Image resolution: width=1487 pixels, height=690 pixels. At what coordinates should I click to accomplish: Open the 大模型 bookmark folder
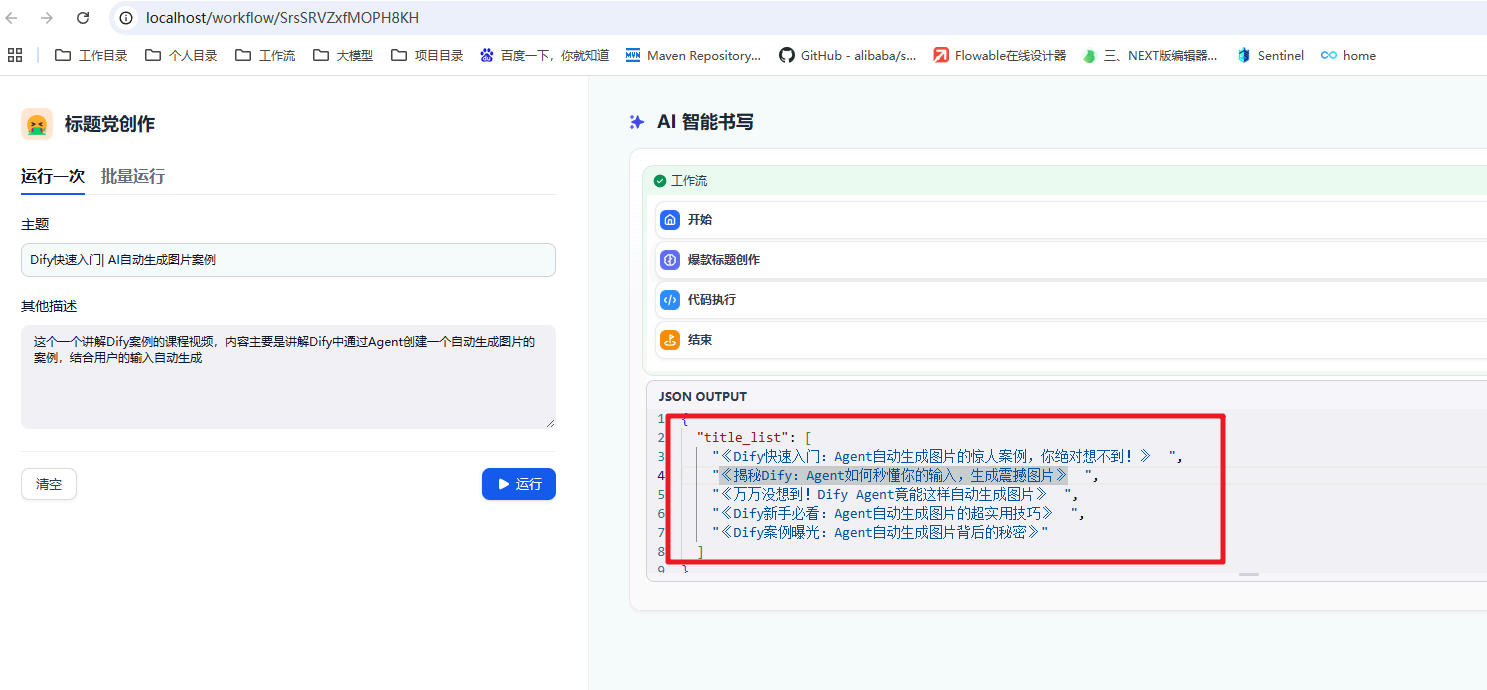click(343, 55)
